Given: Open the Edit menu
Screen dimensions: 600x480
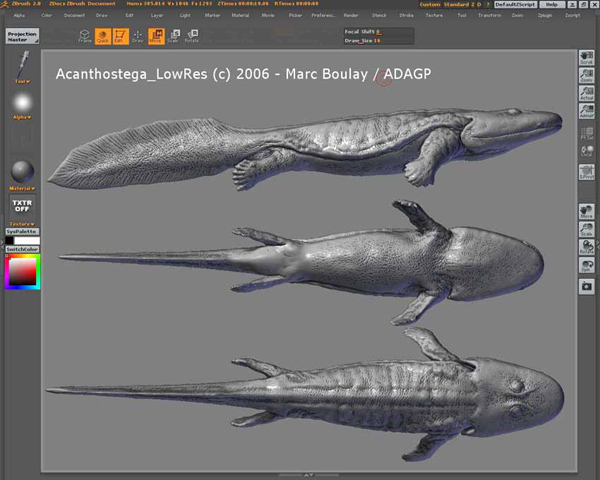Looking at the screenshot, I should (130, 15).
